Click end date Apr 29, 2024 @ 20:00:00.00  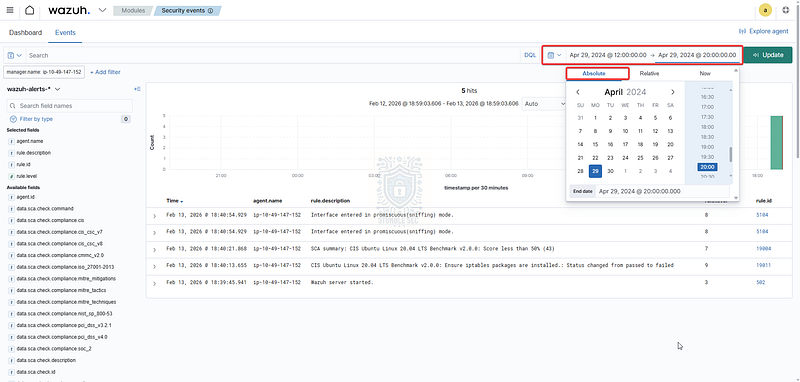pos(697,55)
